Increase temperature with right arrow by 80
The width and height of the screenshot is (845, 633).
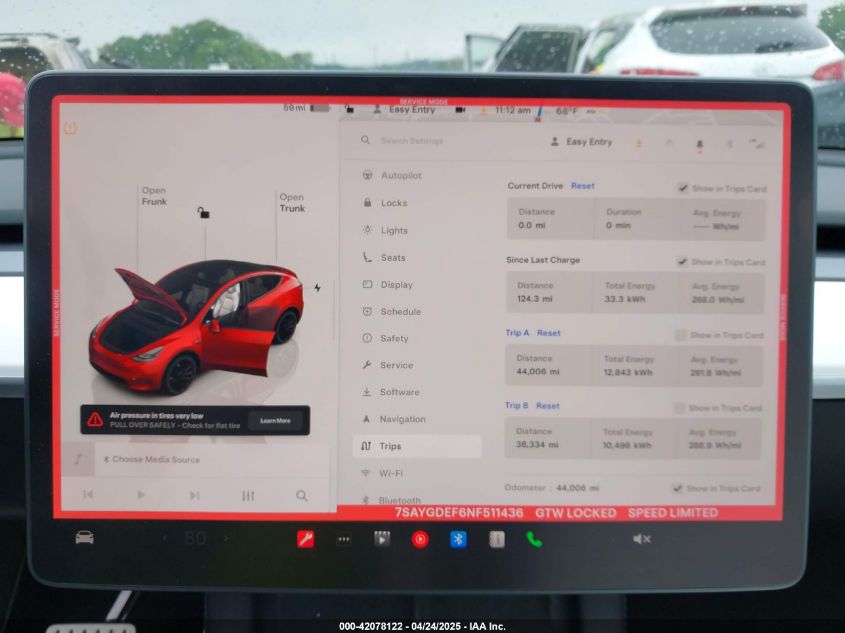226,538
